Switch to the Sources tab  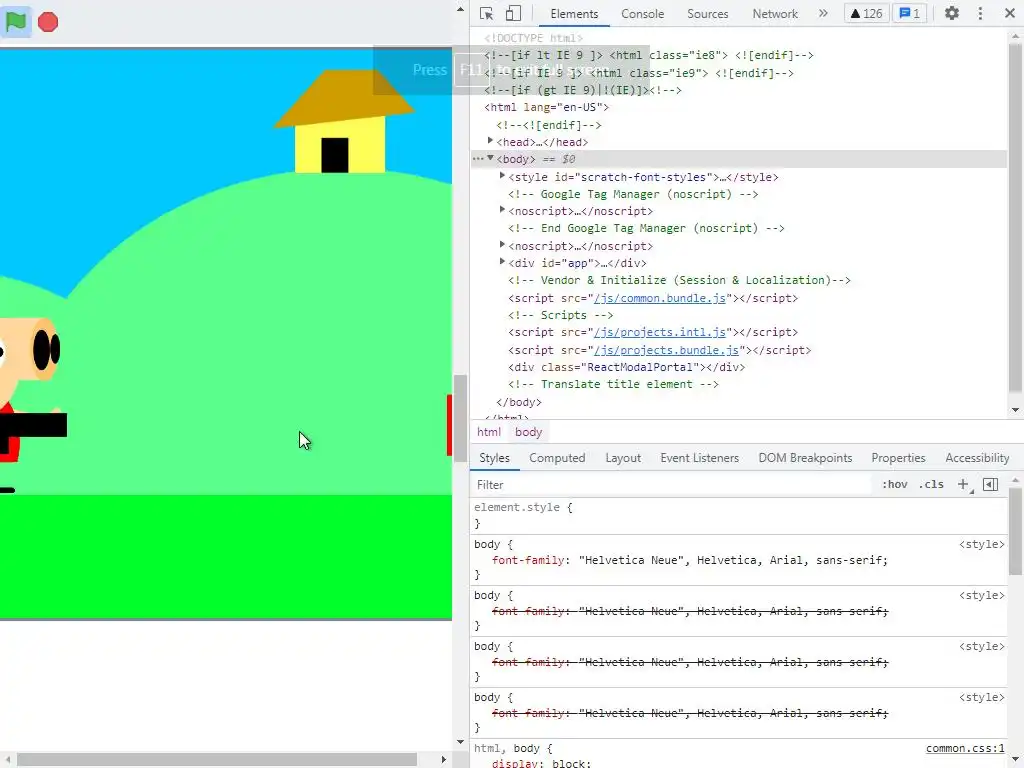707,14
